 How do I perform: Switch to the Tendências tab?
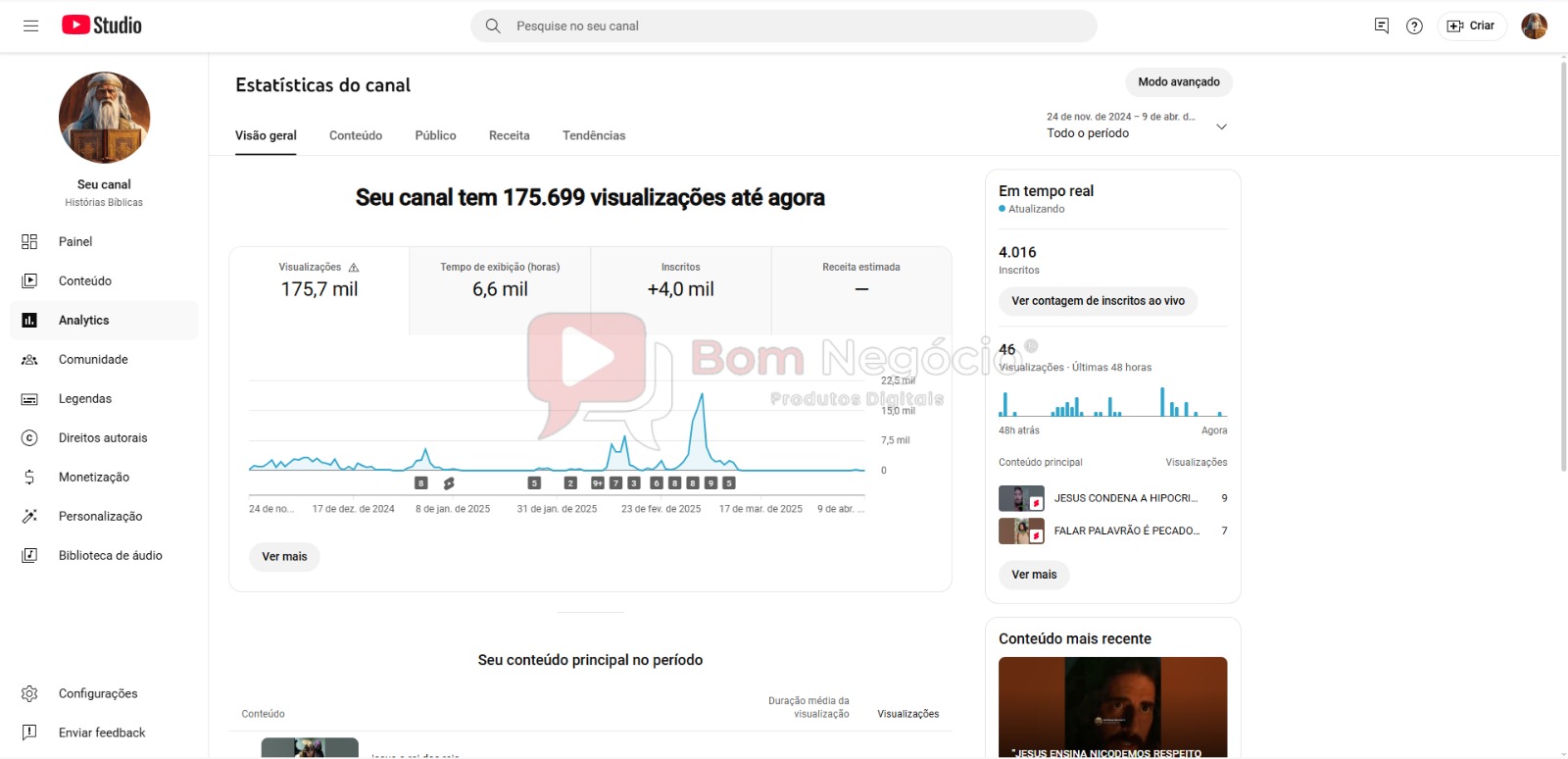(594, 135)
